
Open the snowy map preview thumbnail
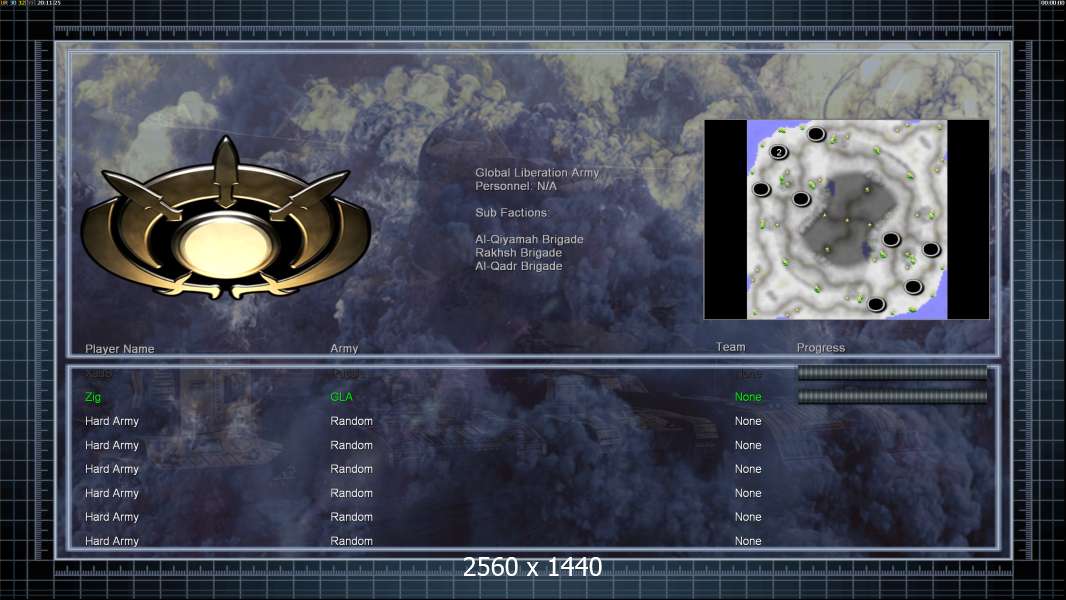(846, 219)
